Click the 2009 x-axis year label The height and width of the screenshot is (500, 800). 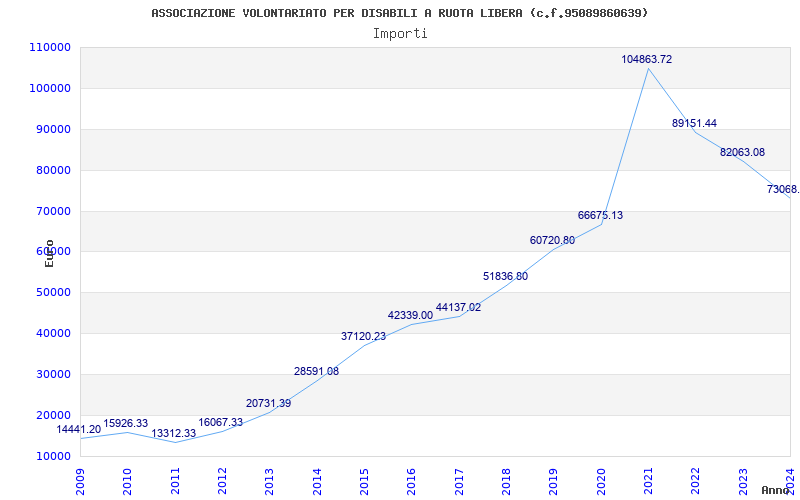click(x=80, y=482)
